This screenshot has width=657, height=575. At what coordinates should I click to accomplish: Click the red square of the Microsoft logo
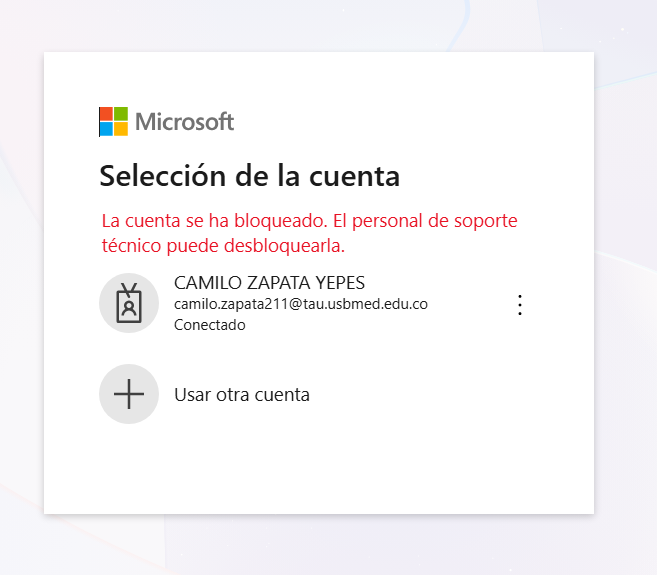click(x=106, y=114)
